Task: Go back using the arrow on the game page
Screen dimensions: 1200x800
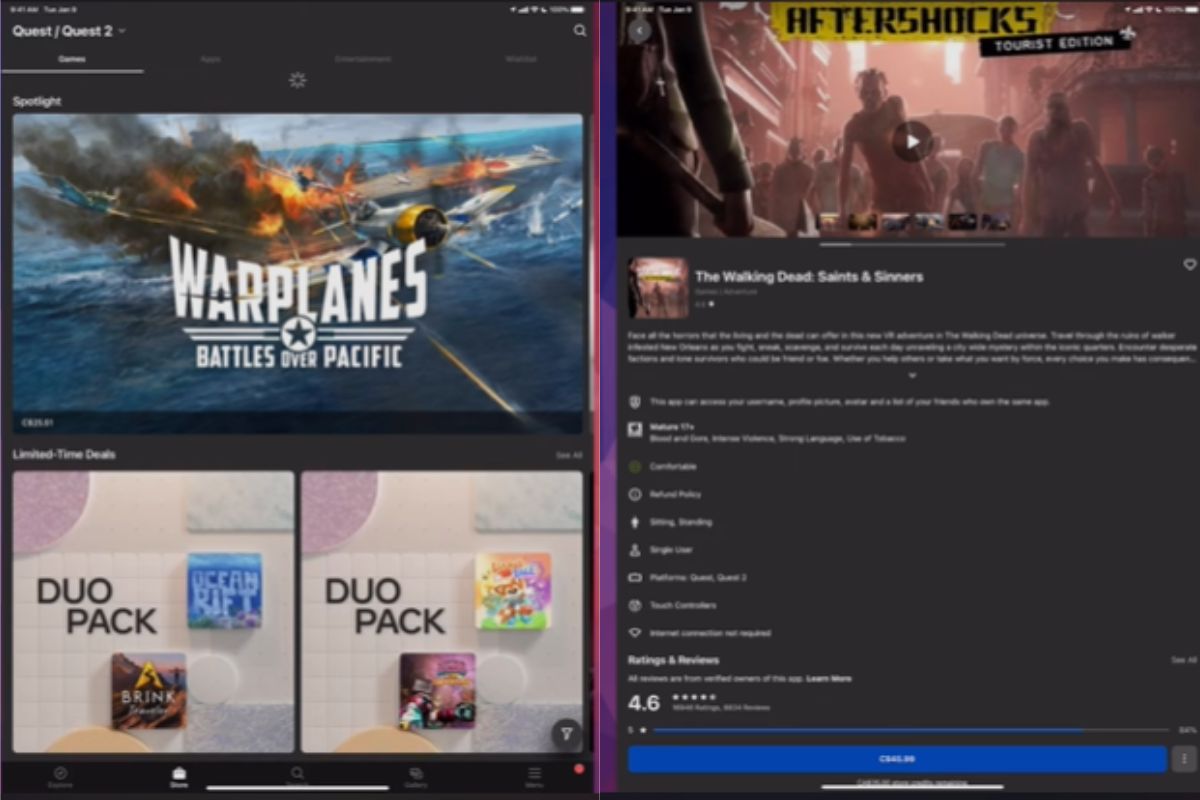Action: (640, 30)
